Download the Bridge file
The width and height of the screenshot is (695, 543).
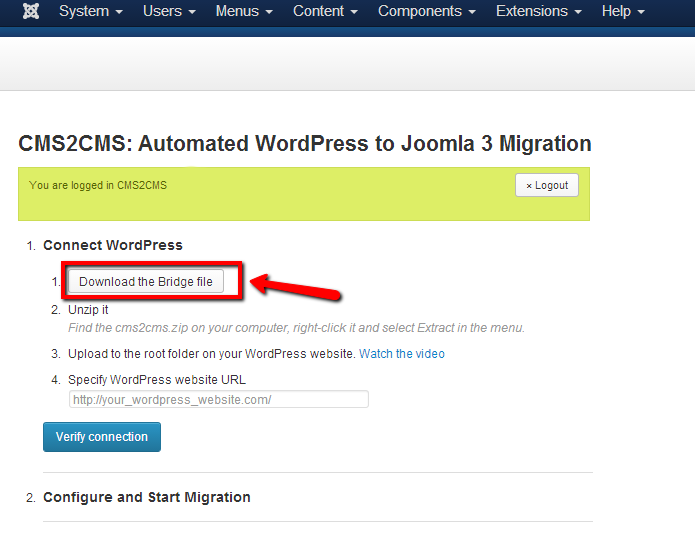click(x=146, y=281)
